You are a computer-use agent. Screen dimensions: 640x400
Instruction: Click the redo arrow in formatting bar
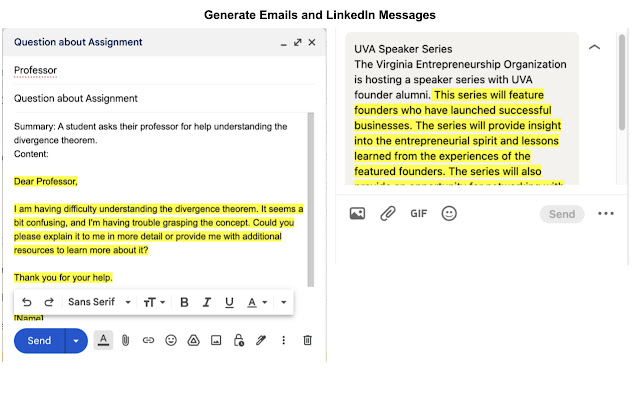pos(47,302)
